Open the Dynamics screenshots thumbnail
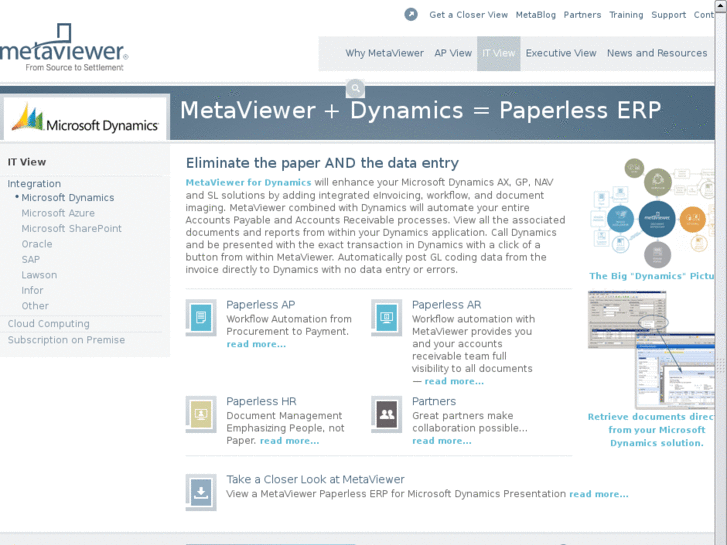Image resolution: width=727 pixels, height=545 pixels. [x=651, y=349]
